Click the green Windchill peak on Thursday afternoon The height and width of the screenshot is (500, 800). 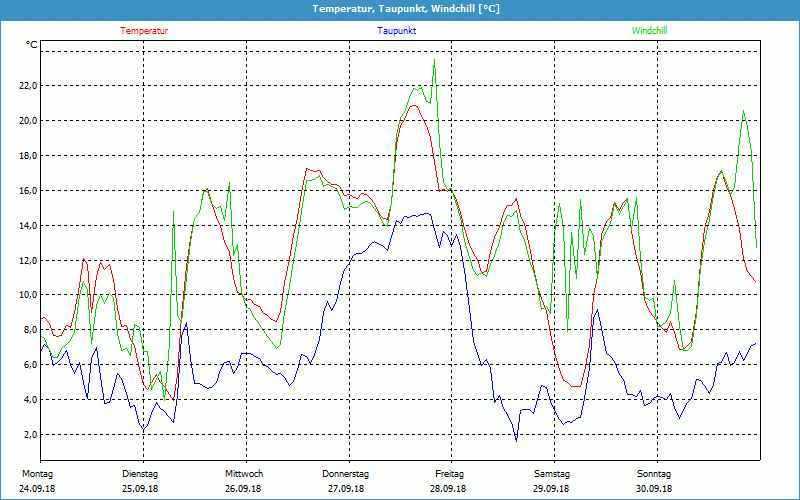click(434, 60)
